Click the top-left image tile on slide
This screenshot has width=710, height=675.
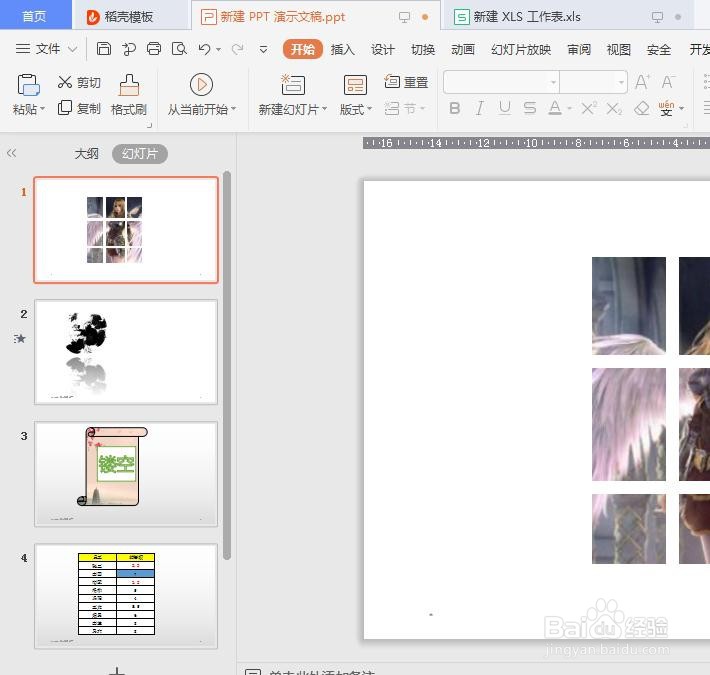point(629,306)
